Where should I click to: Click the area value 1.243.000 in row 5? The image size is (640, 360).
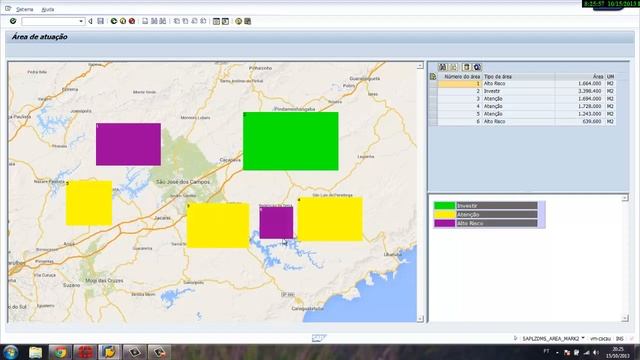589,114
